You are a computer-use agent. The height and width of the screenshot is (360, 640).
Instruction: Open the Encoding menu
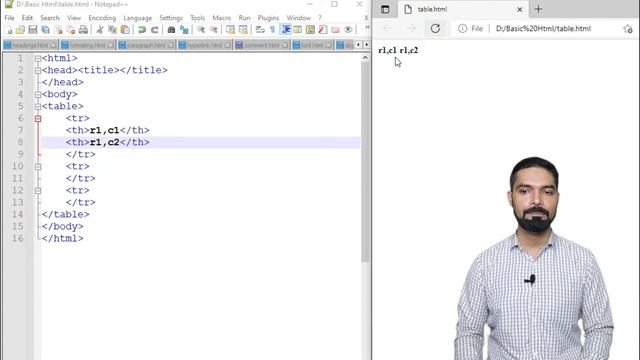[102, 18]
